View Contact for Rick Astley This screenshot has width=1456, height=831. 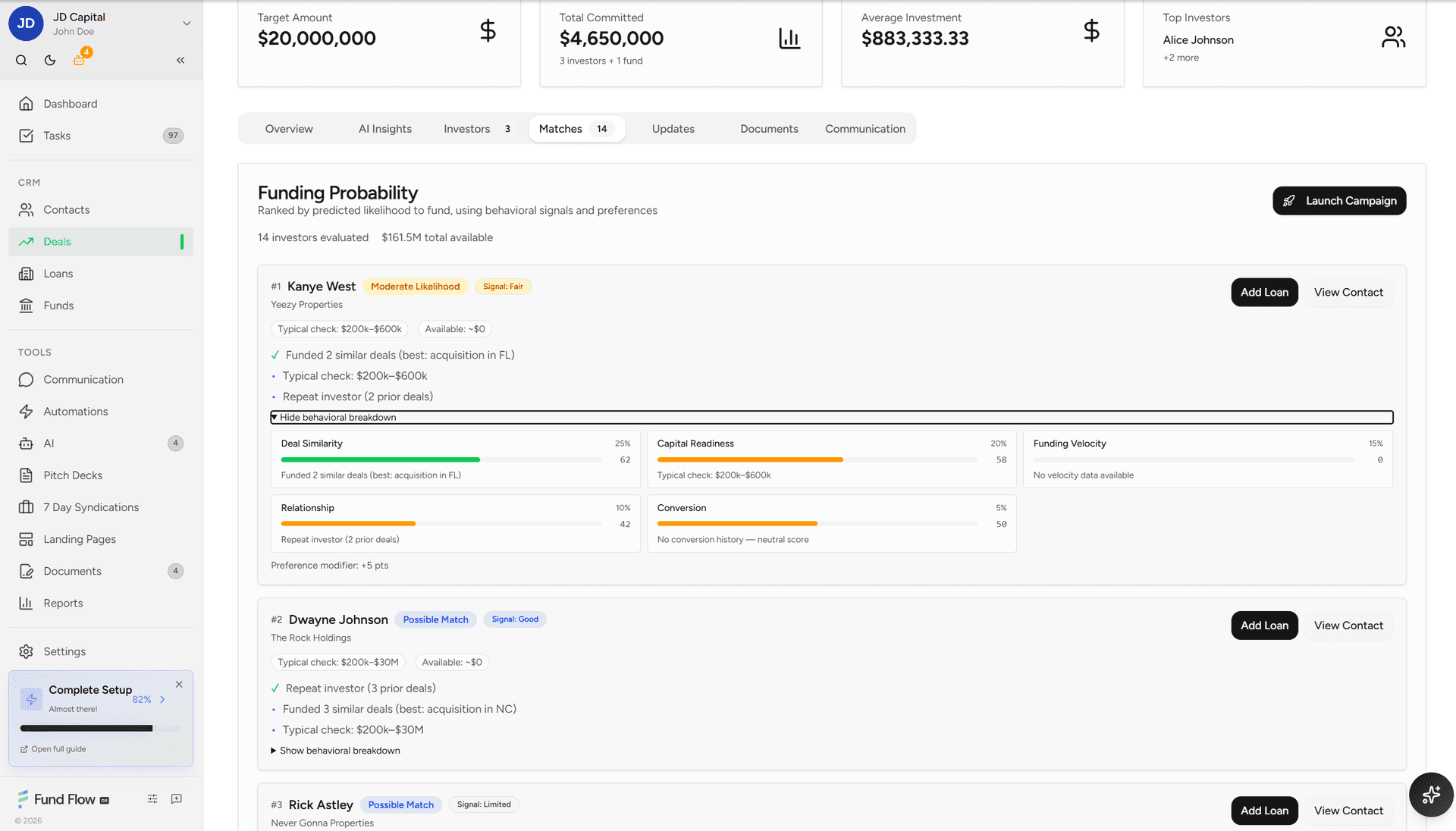point(1348,811)
